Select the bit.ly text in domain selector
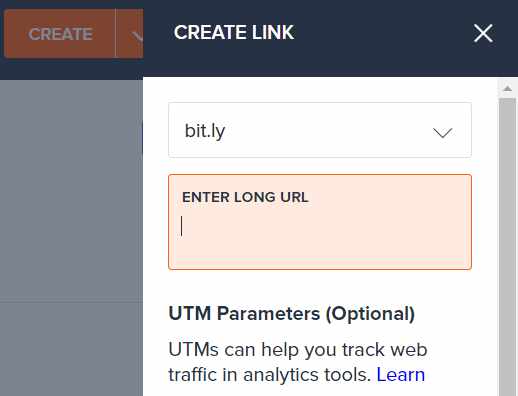Image resolution: width=518 pixels, height=396 pixels. point(205,131)
